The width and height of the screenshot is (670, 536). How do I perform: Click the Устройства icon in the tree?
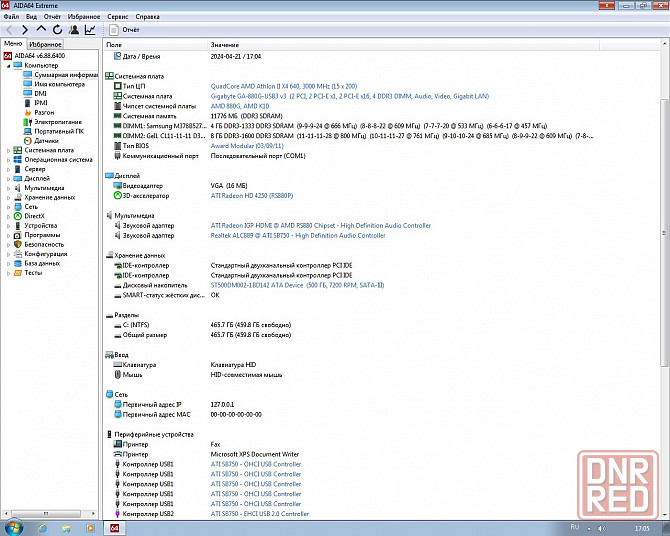[18, 225]
